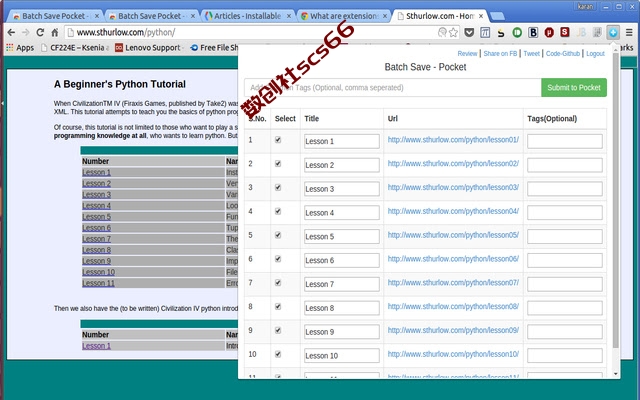The width and height of the screenshot is (640, 400).
Task: Click the Lesson 11 link on the tutorial page
Action: [x=98, y=283]
